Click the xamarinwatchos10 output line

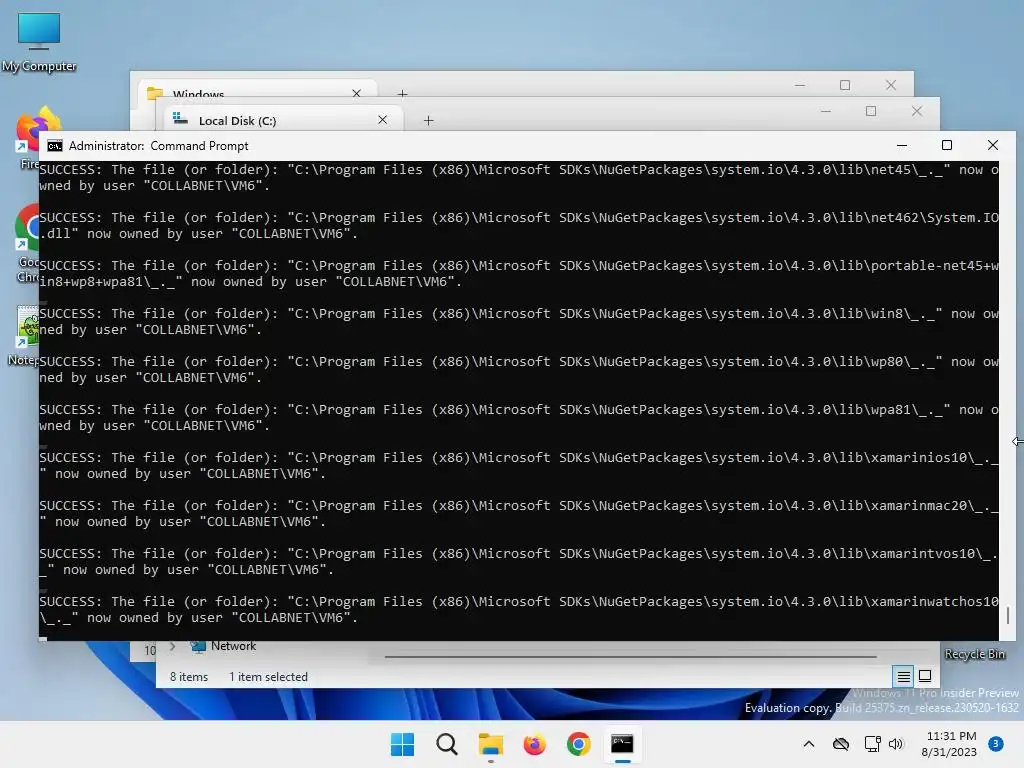(x=519, y=609)
